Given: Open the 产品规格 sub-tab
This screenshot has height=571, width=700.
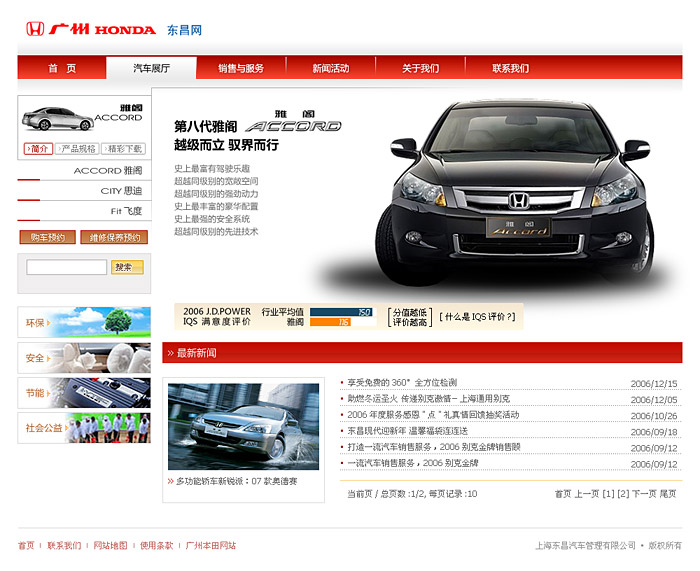Looking at the screenshot, I should coord(77,149).
